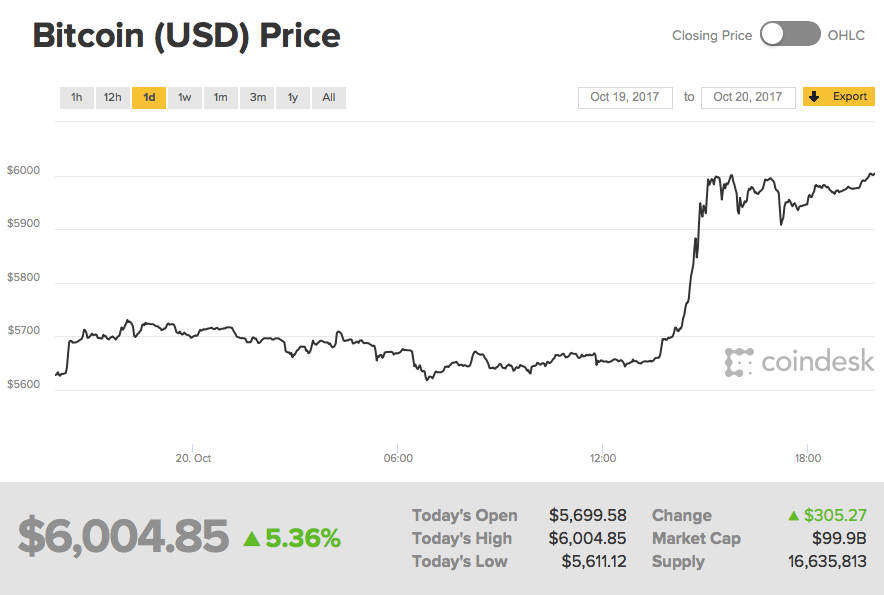Switch to the 1m chart view
This screenshot has width=884, height=595.
click(x=221, y=97)
